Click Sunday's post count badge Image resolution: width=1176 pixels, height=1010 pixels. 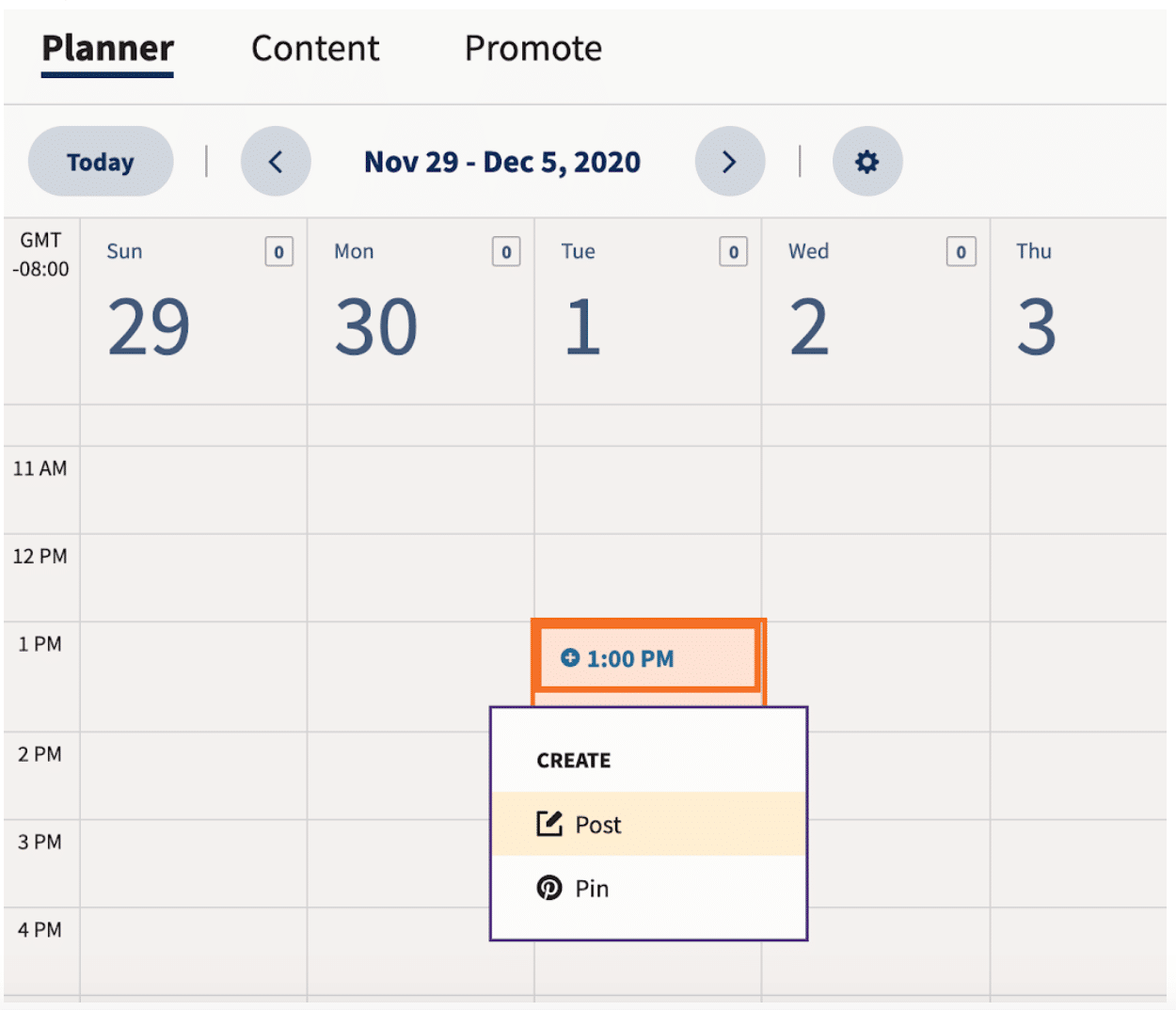(x=278, y=252)
